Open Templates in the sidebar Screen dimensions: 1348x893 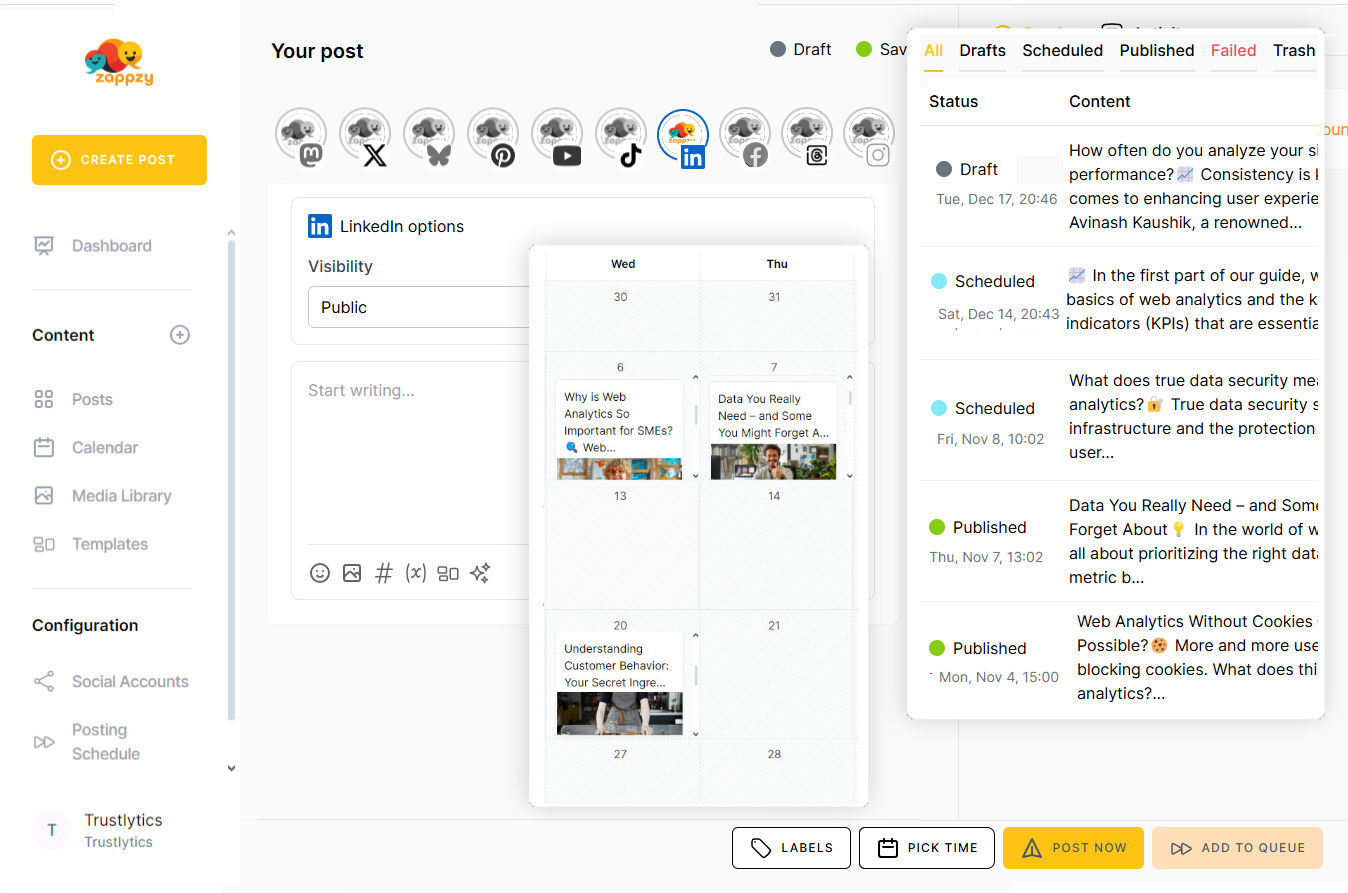(91, 544)
